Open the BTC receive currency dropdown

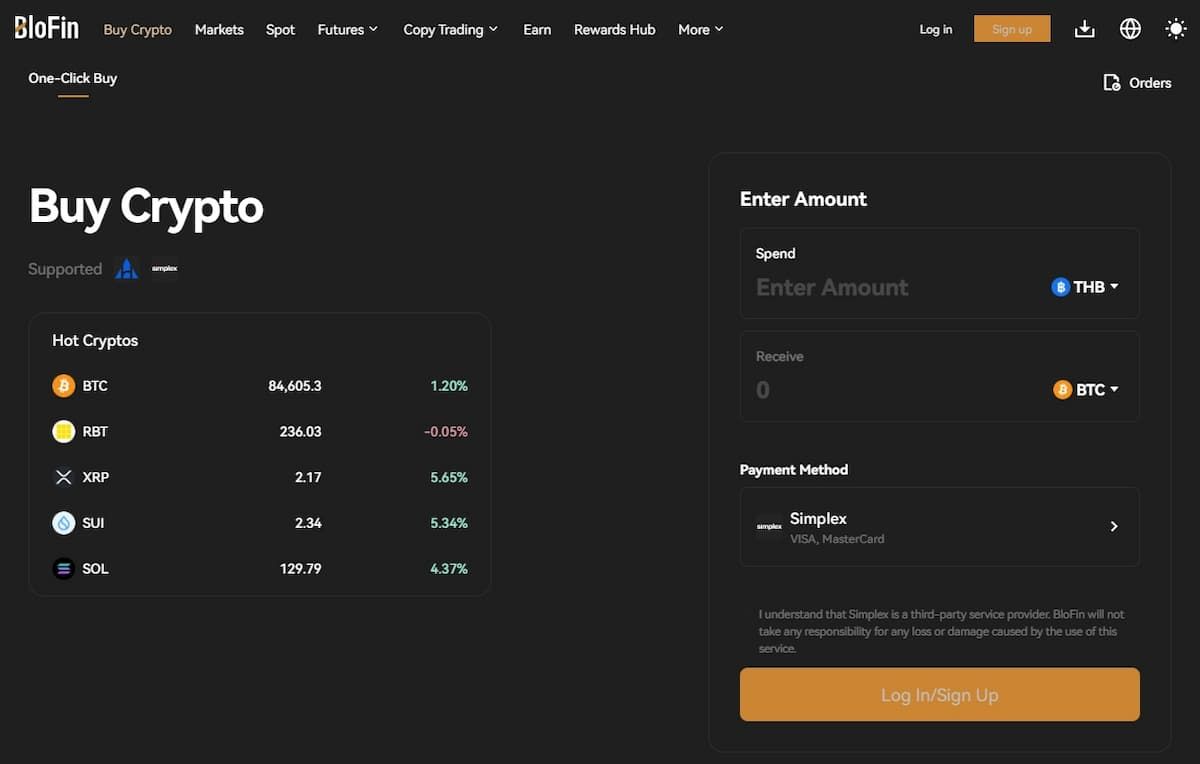pyautogui.click(x=1087, y=390)
